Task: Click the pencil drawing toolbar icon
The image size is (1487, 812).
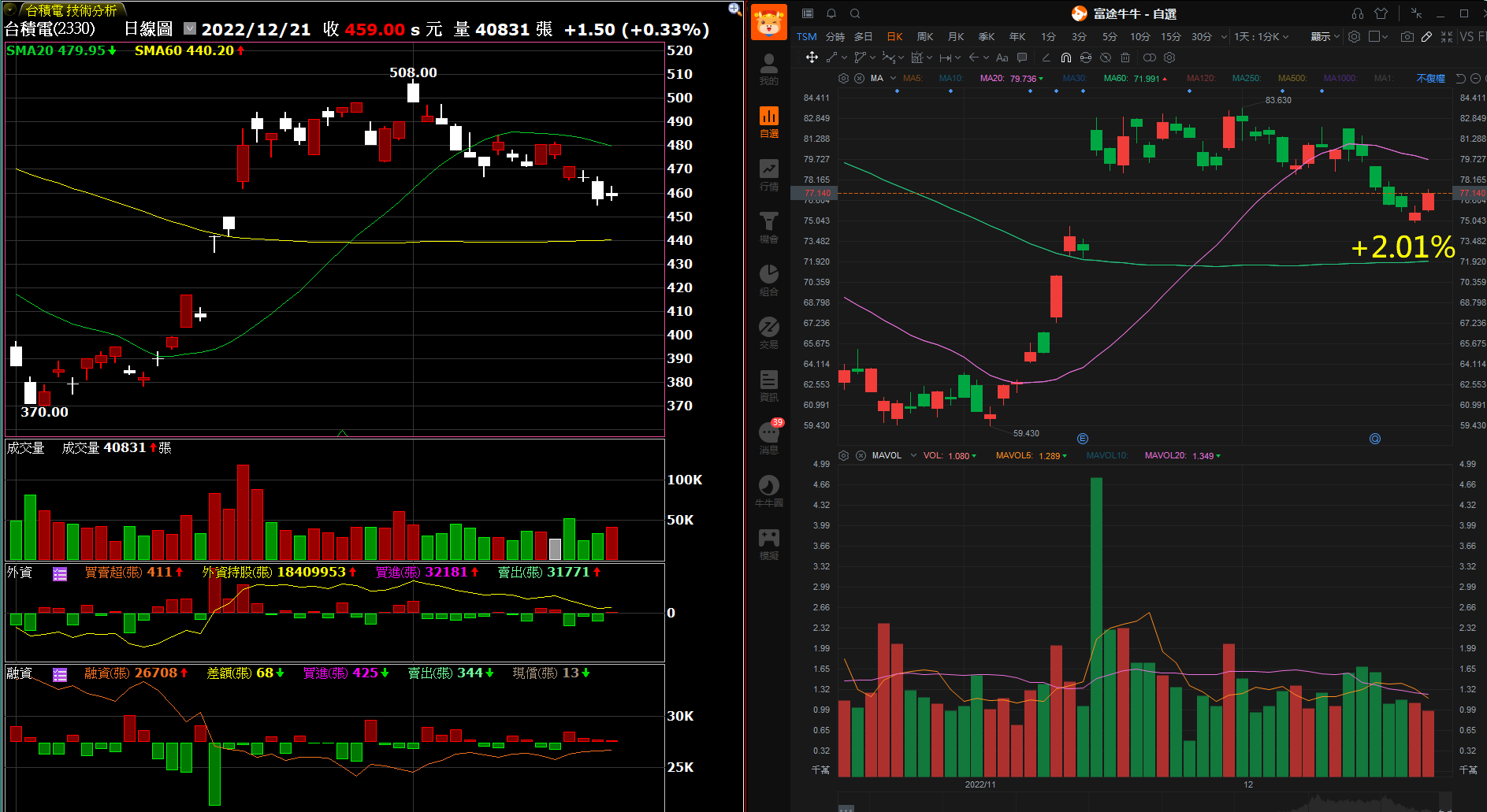Action: (x=1427, y=36)
